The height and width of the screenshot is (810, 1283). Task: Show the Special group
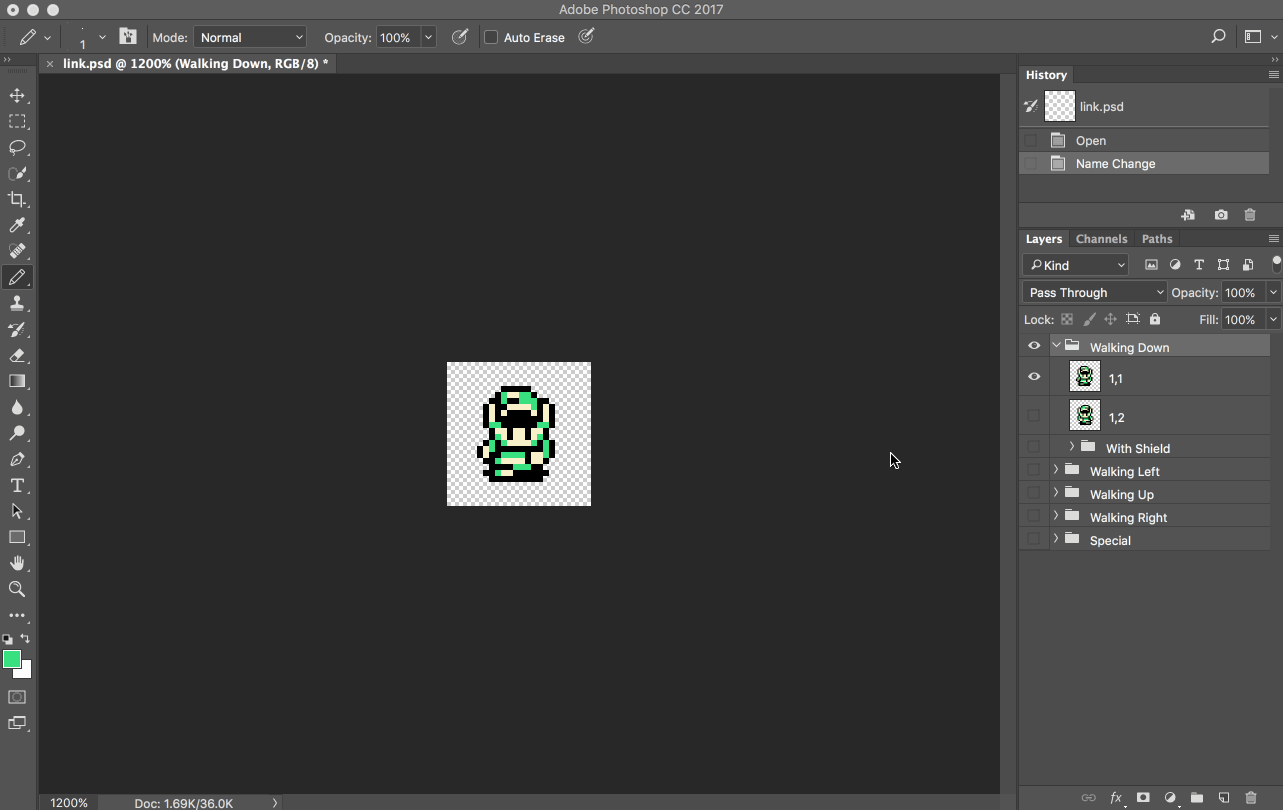(x=1034, y=539)
